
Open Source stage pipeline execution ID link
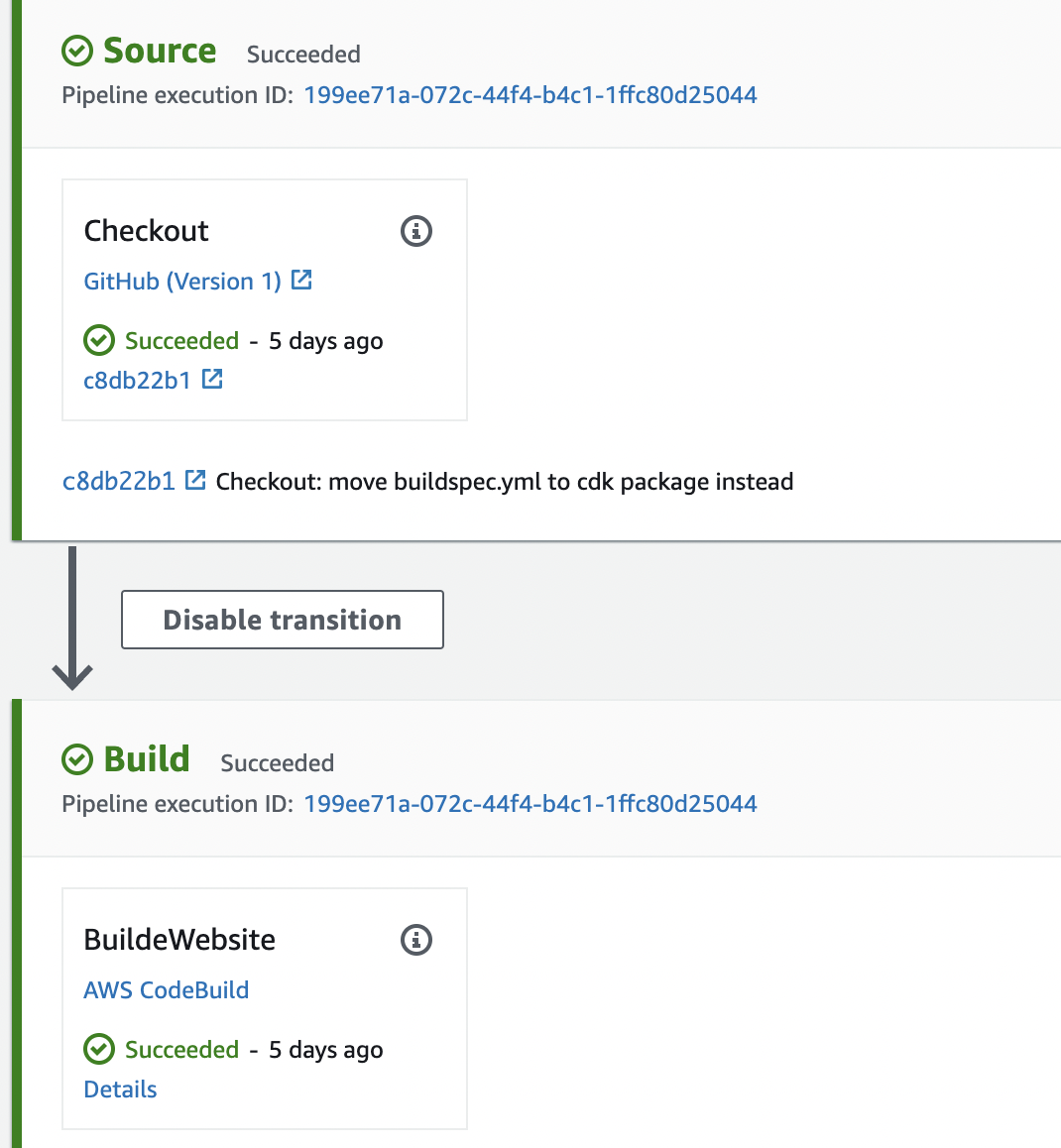[530, 95]
